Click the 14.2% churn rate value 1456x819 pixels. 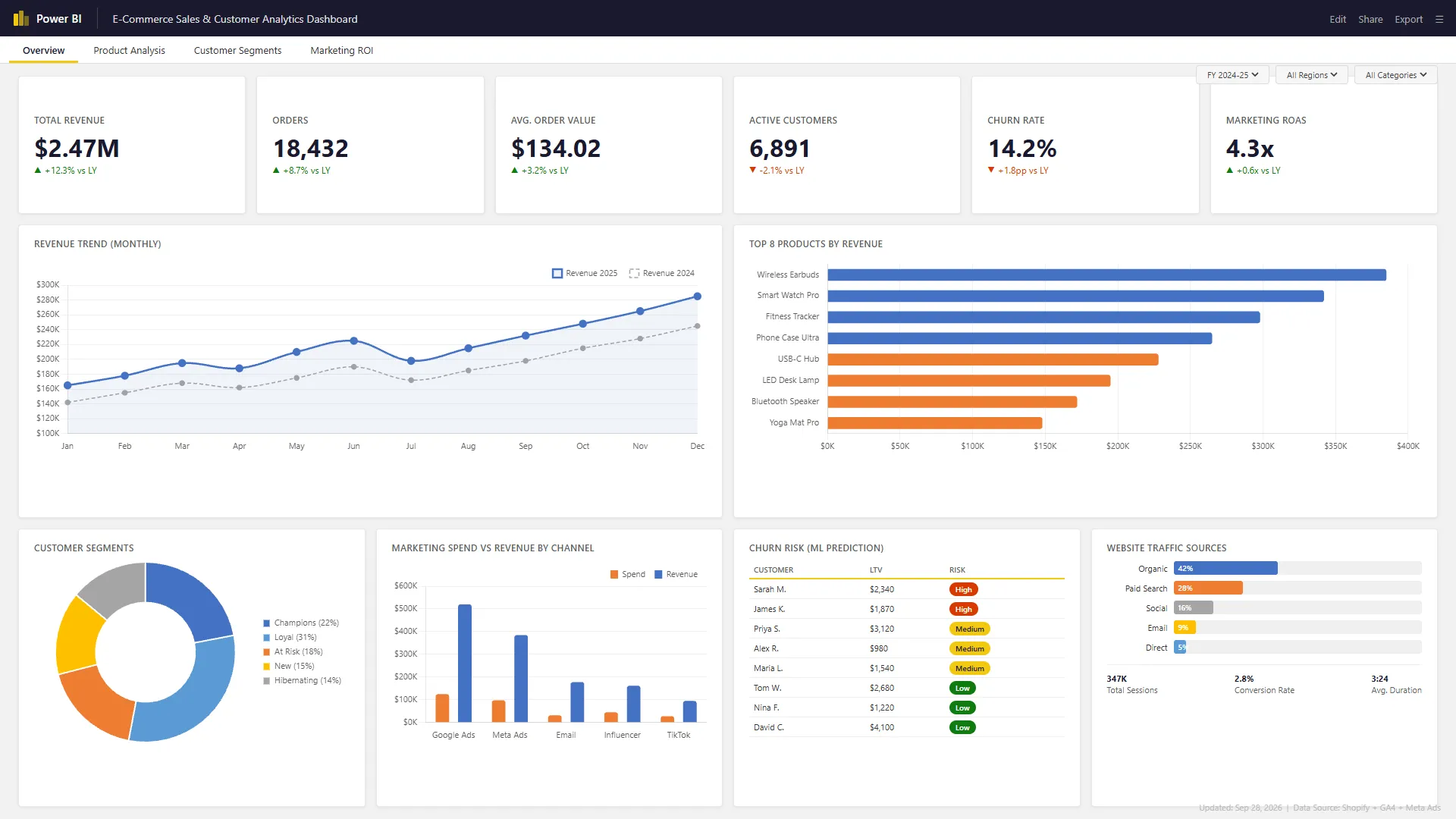pyautogui.click(x=1021, y=148)
